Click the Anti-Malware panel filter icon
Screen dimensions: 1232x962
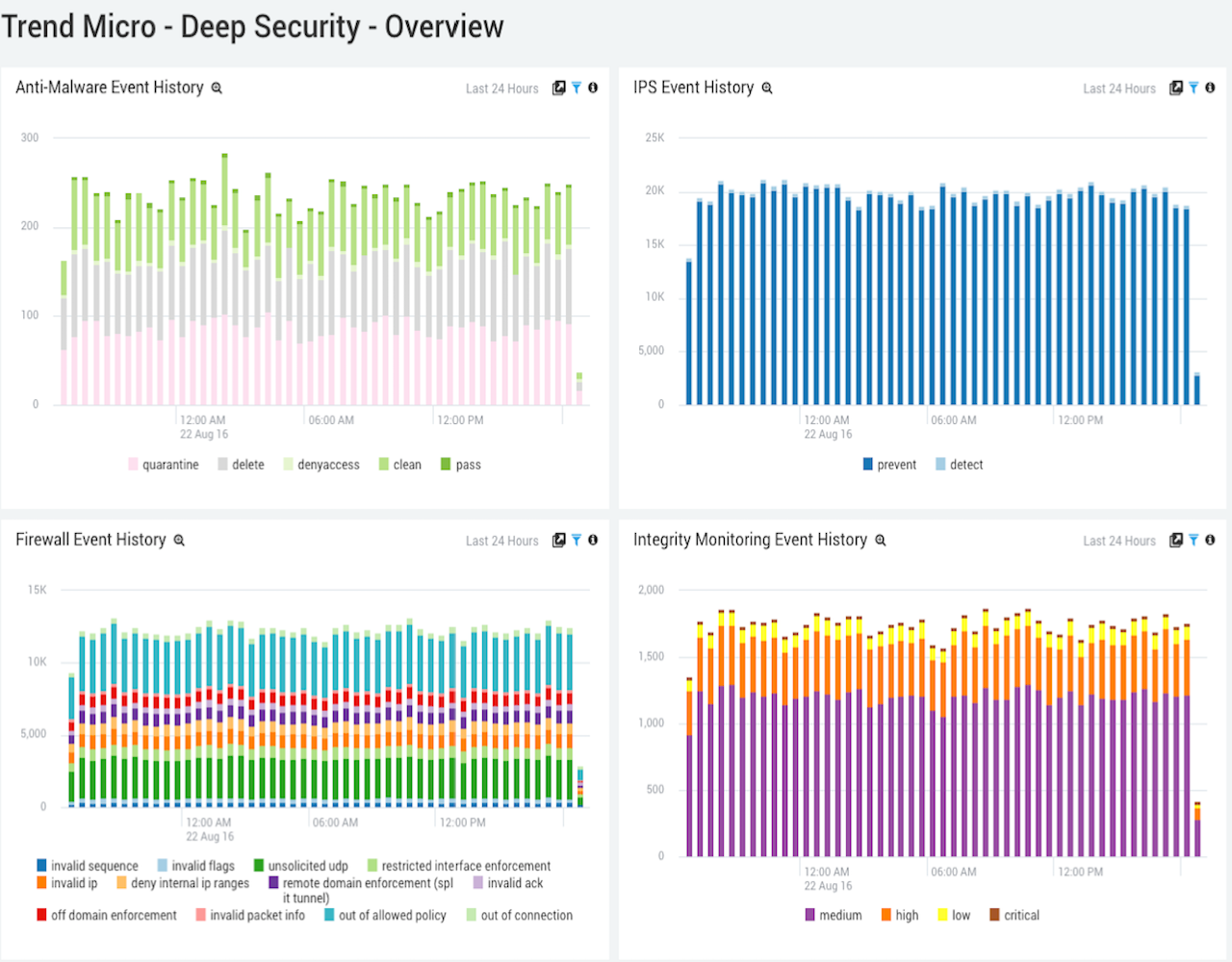(577, 88)
